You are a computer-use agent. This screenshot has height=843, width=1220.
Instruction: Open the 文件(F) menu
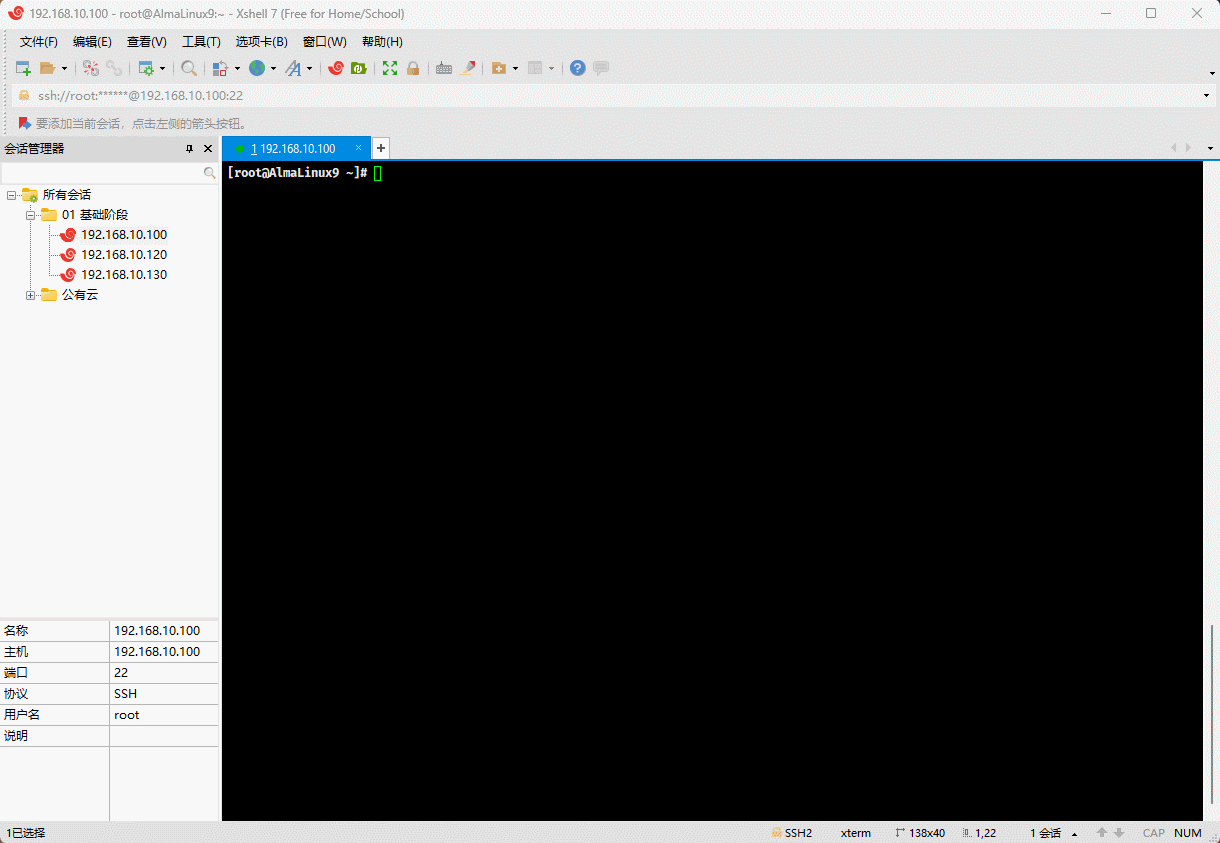(39, 42)
